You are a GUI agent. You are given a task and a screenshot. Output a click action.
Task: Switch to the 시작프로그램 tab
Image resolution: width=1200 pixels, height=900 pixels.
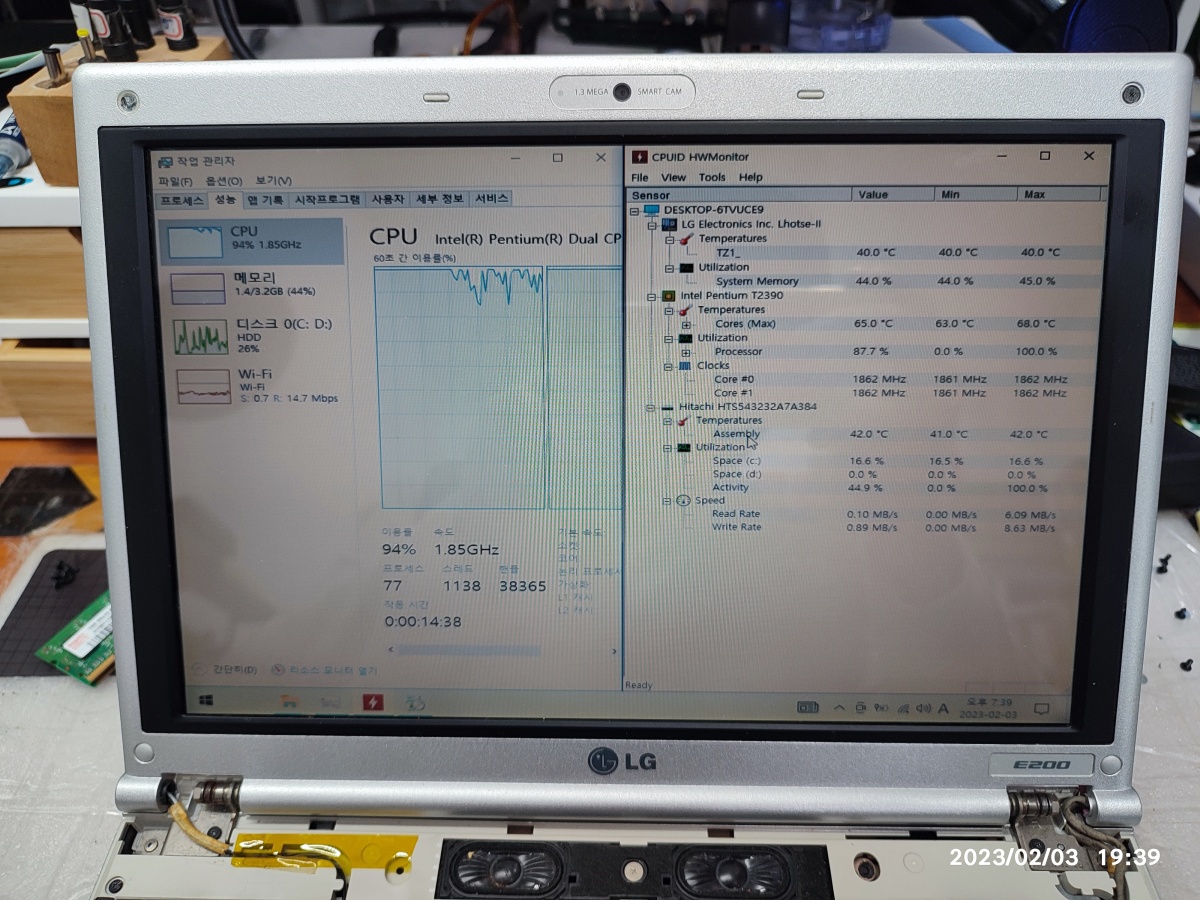(x=327, y=199)
